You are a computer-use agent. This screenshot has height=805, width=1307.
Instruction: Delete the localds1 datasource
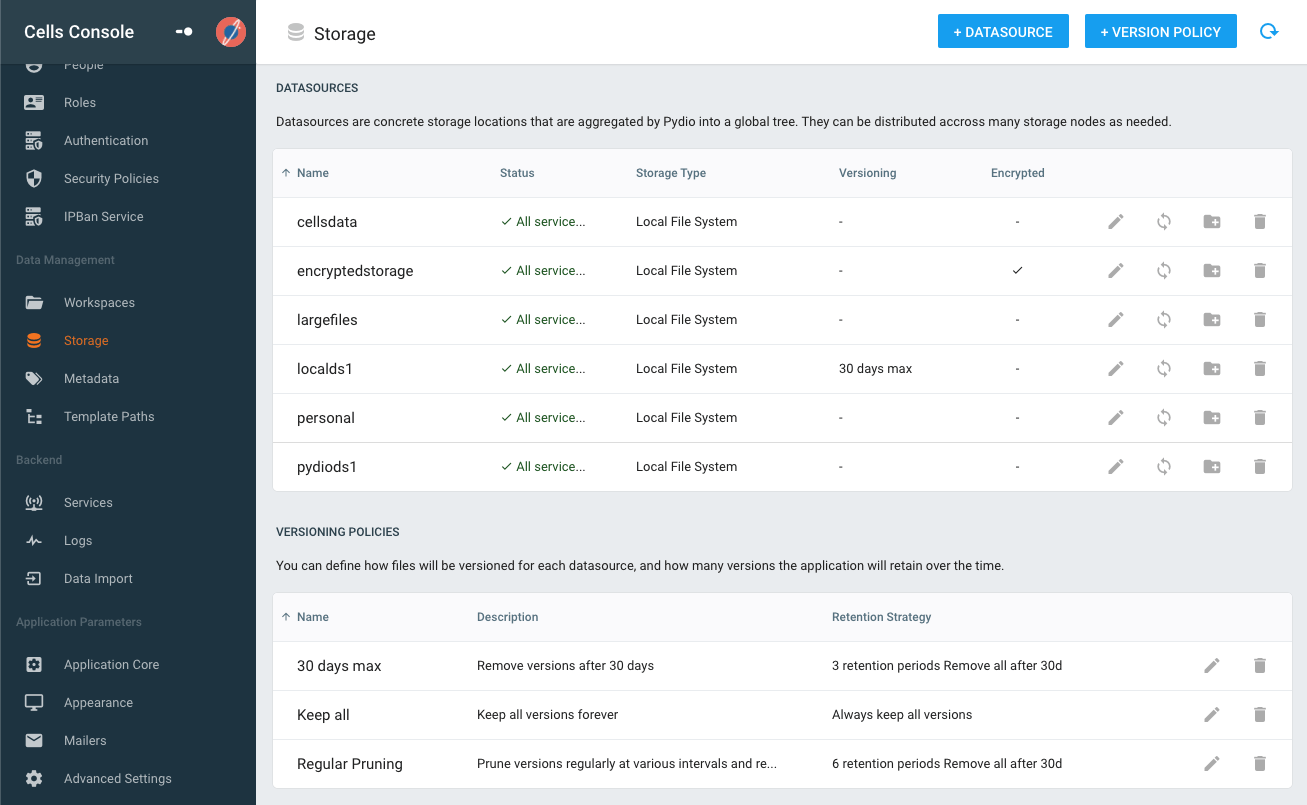(1260, 369)
